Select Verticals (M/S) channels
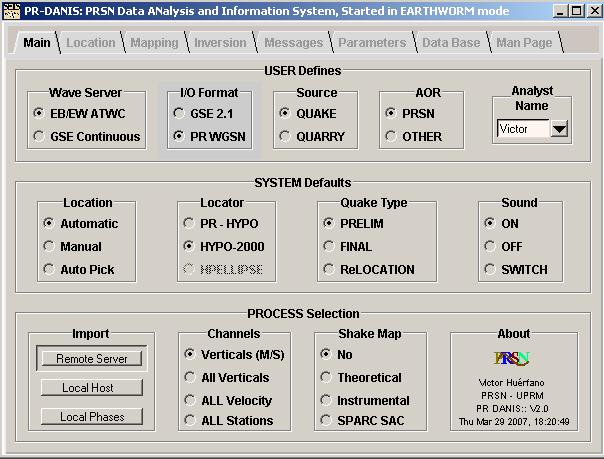The image size is (604, 459). 234,354
